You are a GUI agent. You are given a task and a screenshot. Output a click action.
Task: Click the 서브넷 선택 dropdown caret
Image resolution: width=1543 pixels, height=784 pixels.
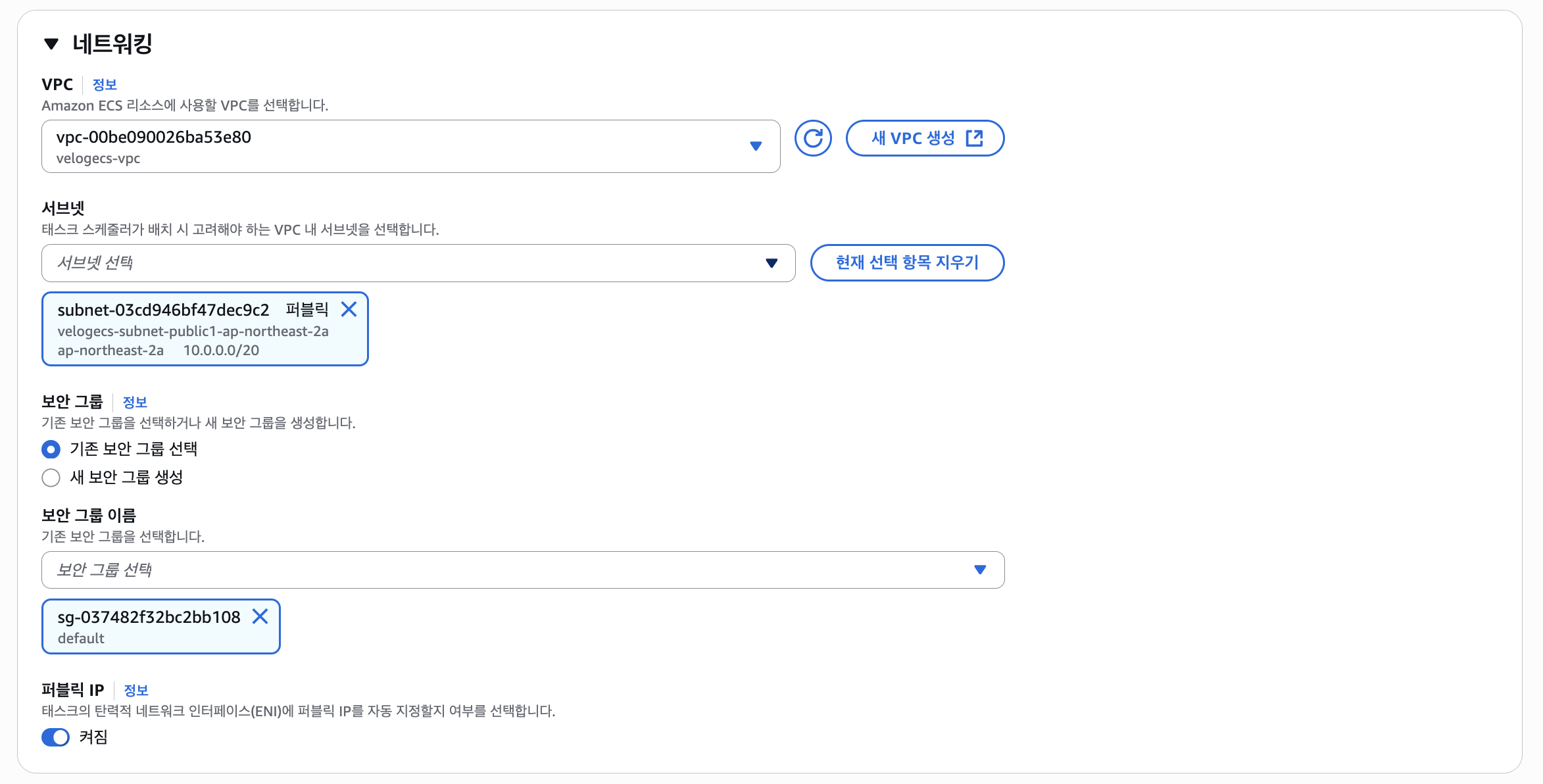point(771,263)
